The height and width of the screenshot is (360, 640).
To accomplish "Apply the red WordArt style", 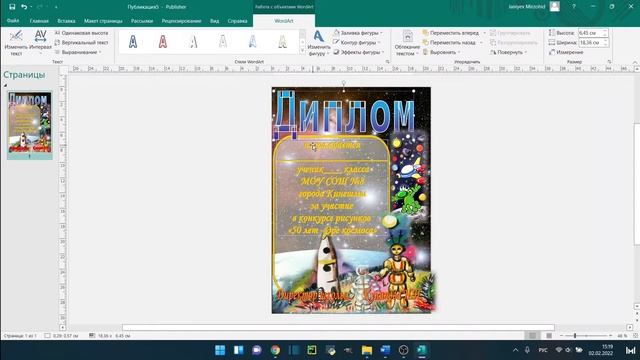I will coord(163,42).
